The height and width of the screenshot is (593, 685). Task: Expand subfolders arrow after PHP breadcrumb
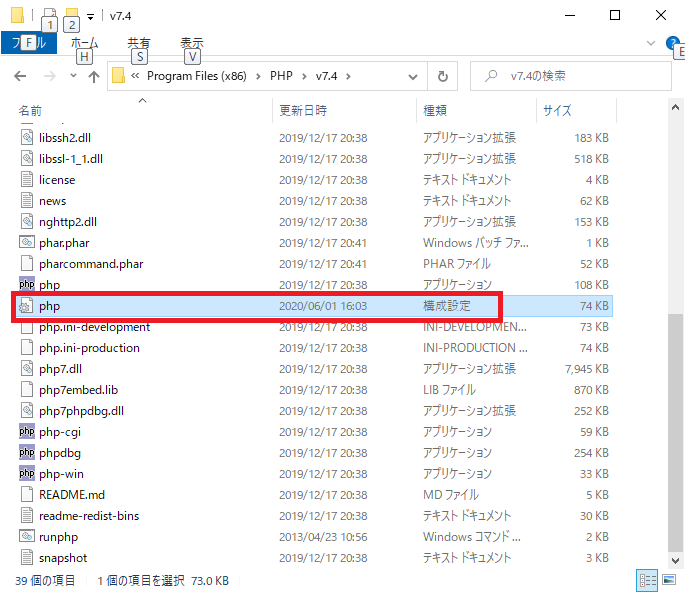[304, 76]
